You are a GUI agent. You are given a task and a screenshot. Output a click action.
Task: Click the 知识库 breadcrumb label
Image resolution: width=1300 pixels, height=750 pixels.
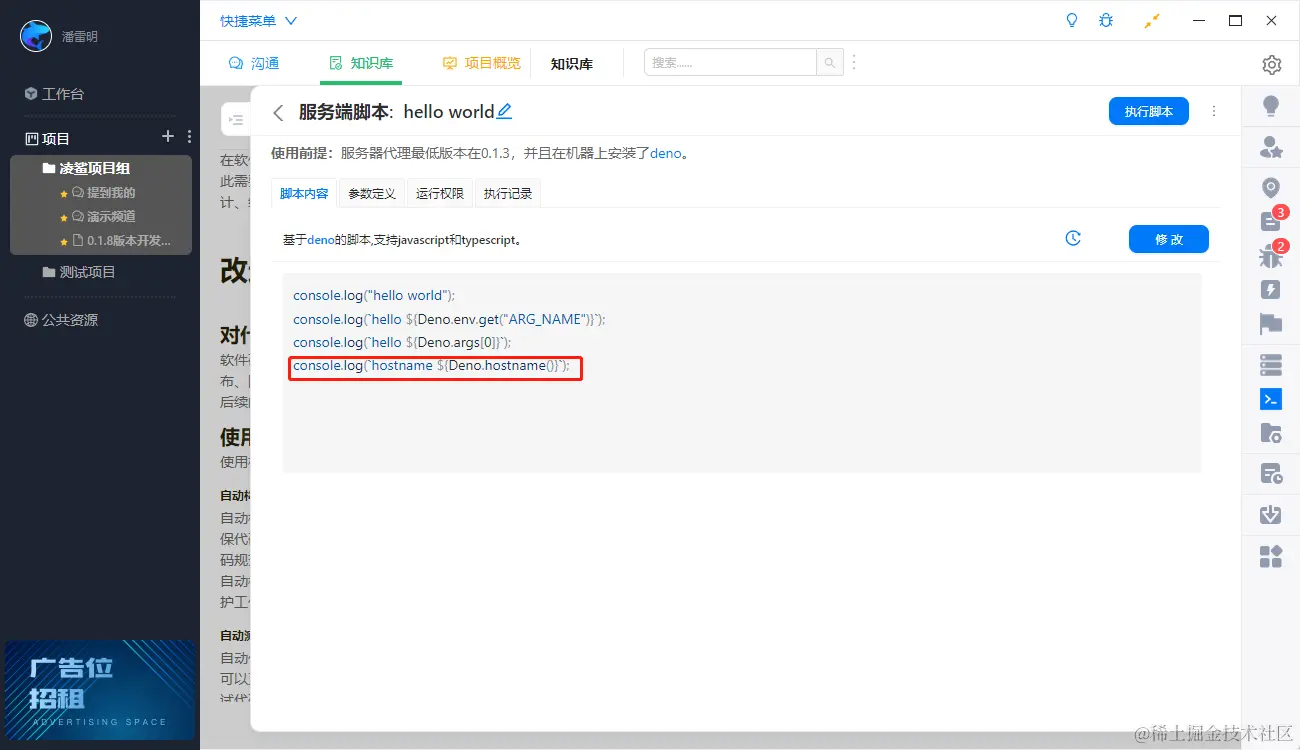(x=572, y=63)
